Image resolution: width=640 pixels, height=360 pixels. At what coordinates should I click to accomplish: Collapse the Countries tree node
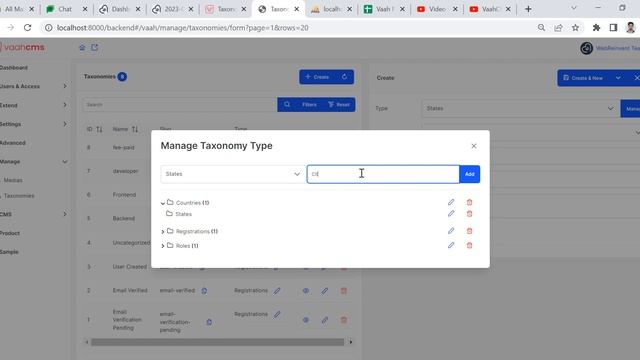[x=163, y=203]
